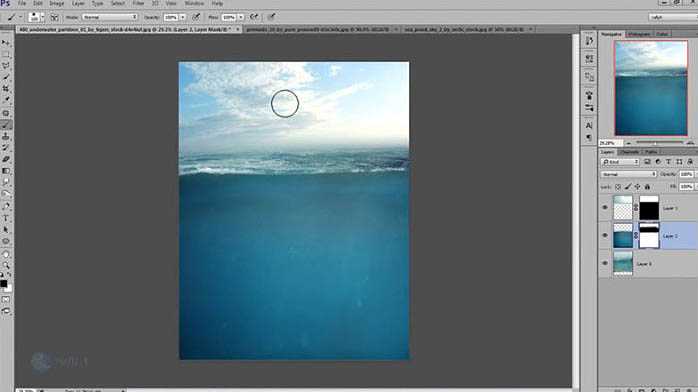Select the black layer mask thumbnail
Screen dimensions: 698x392
coord(649,208)
